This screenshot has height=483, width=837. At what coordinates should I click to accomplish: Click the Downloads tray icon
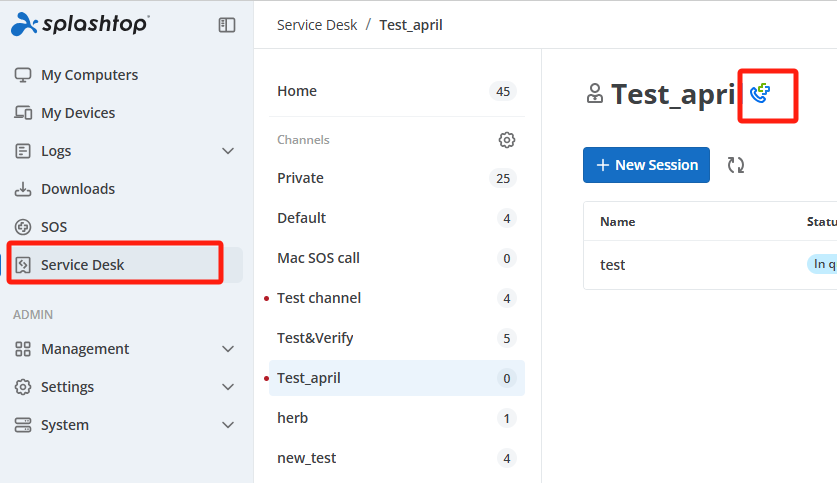pyautogui.click(x=23, y=189)
